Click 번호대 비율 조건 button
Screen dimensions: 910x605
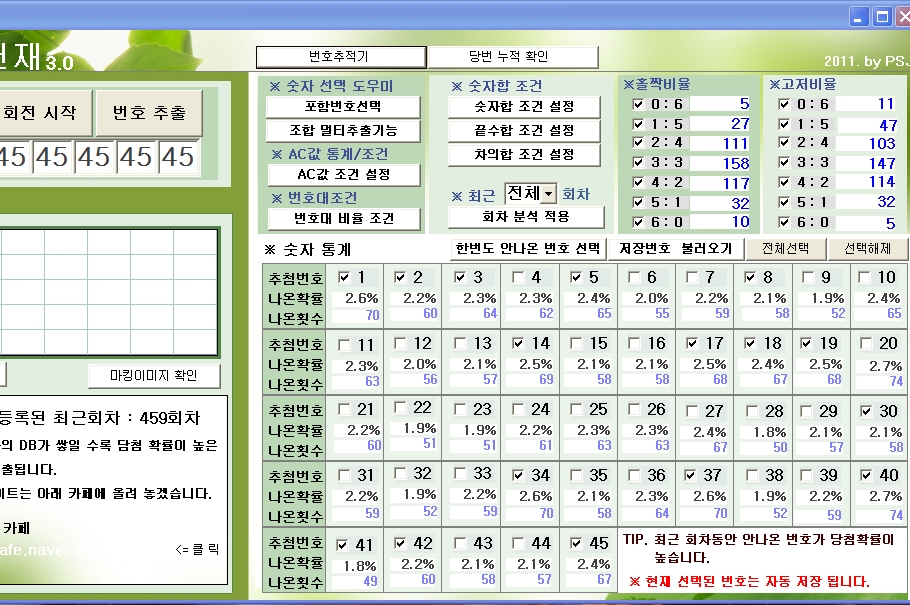tap(342, 218)
